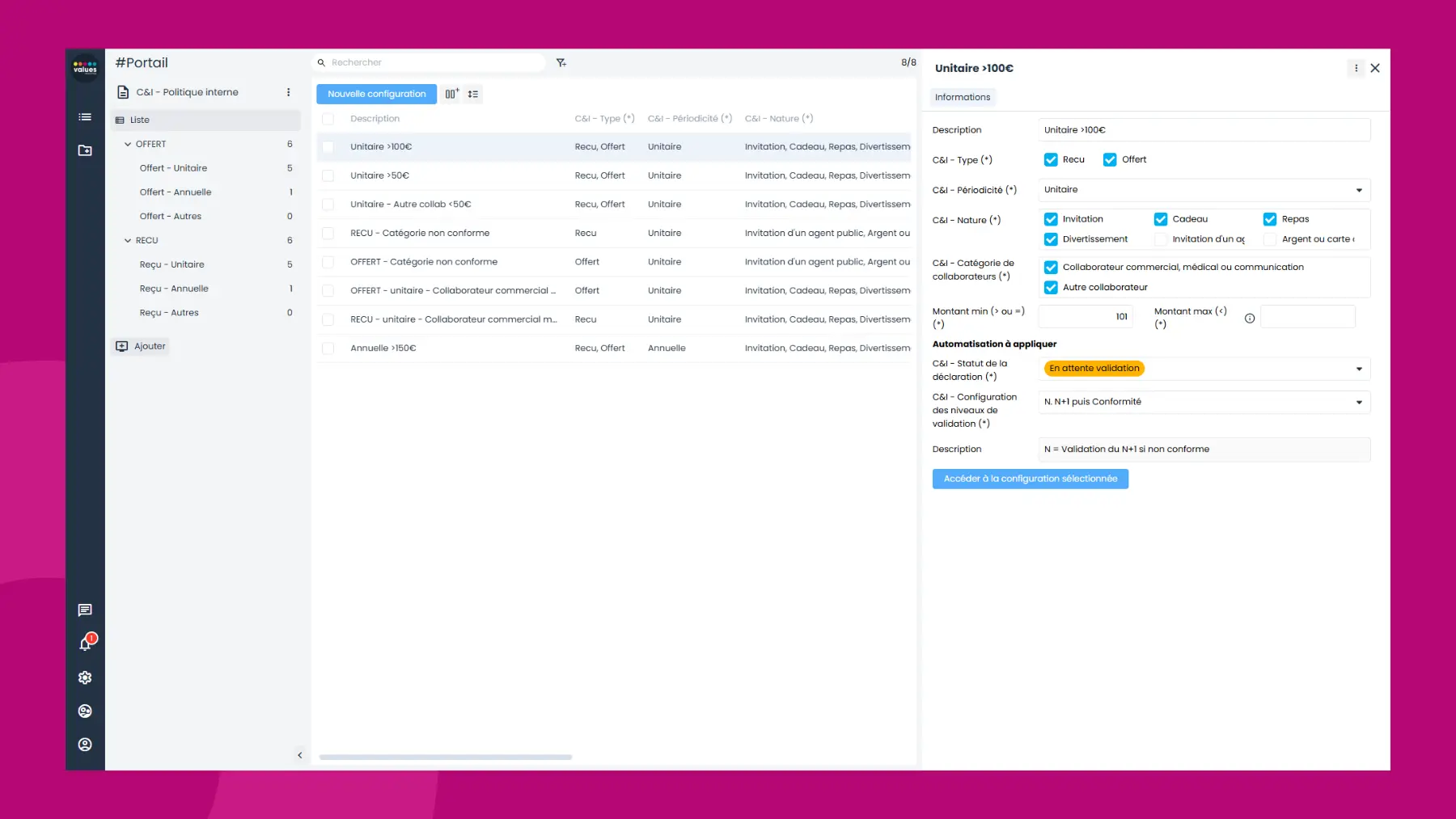The height and width of the screenshot is (819, 1456).
Task: Click the add column icon next to Nouvelle configuration
Action: [x=451, y=94]
